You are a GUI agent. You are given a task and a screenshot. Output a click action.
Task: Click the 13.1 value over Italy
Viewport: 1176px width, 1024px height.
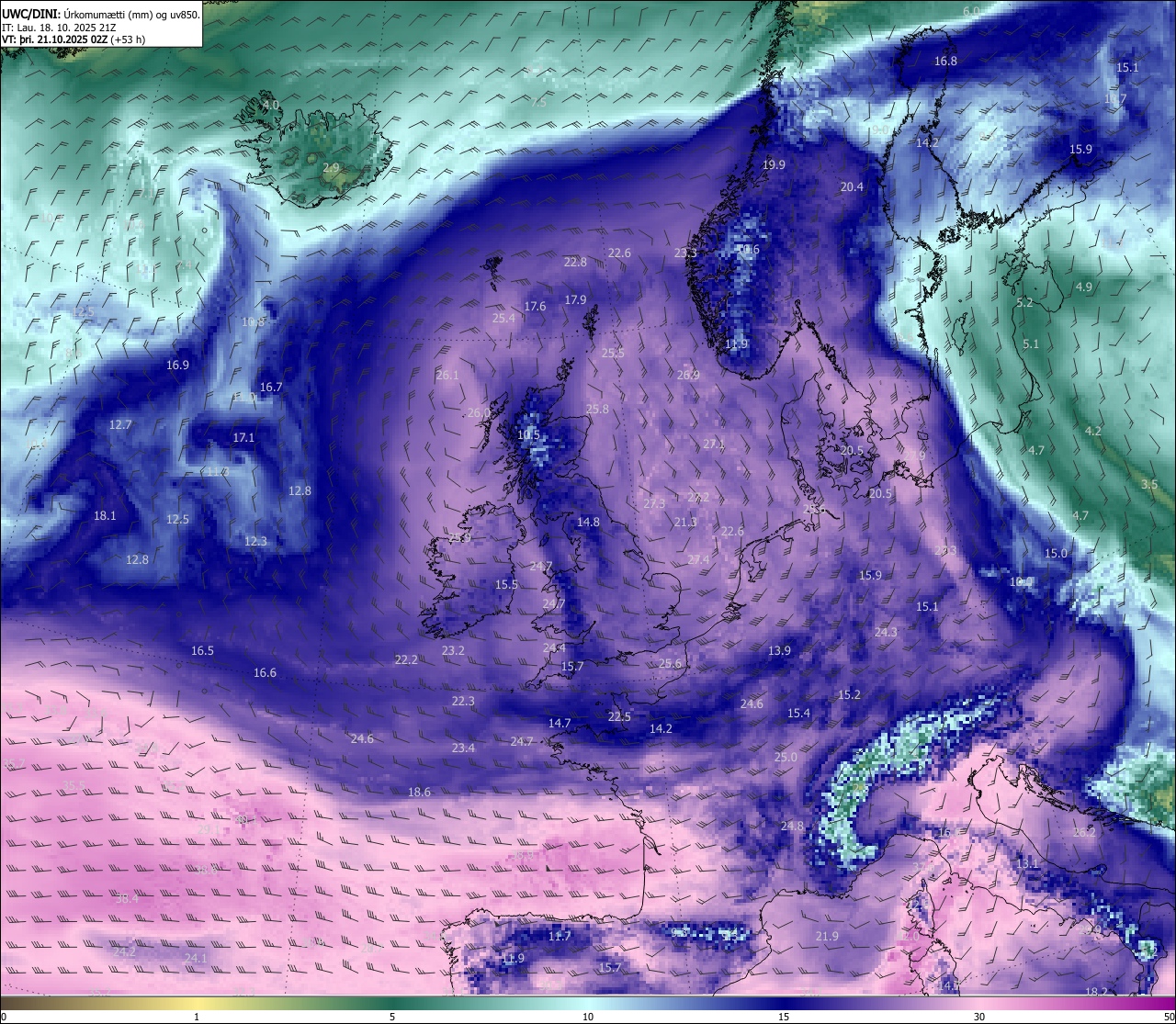1027,863
